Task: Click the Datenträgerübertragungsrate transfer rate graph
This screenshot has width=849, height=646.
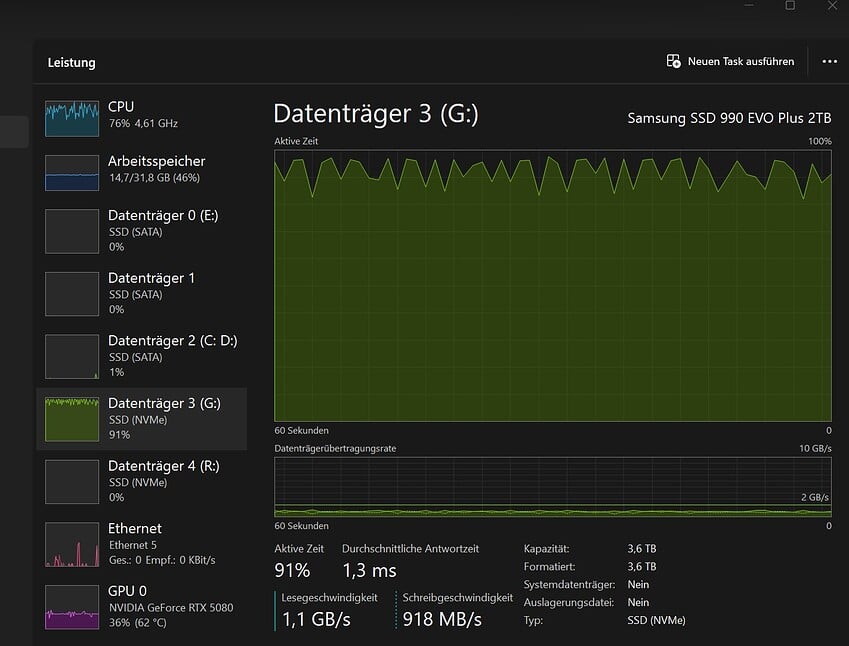Action: 552,487
